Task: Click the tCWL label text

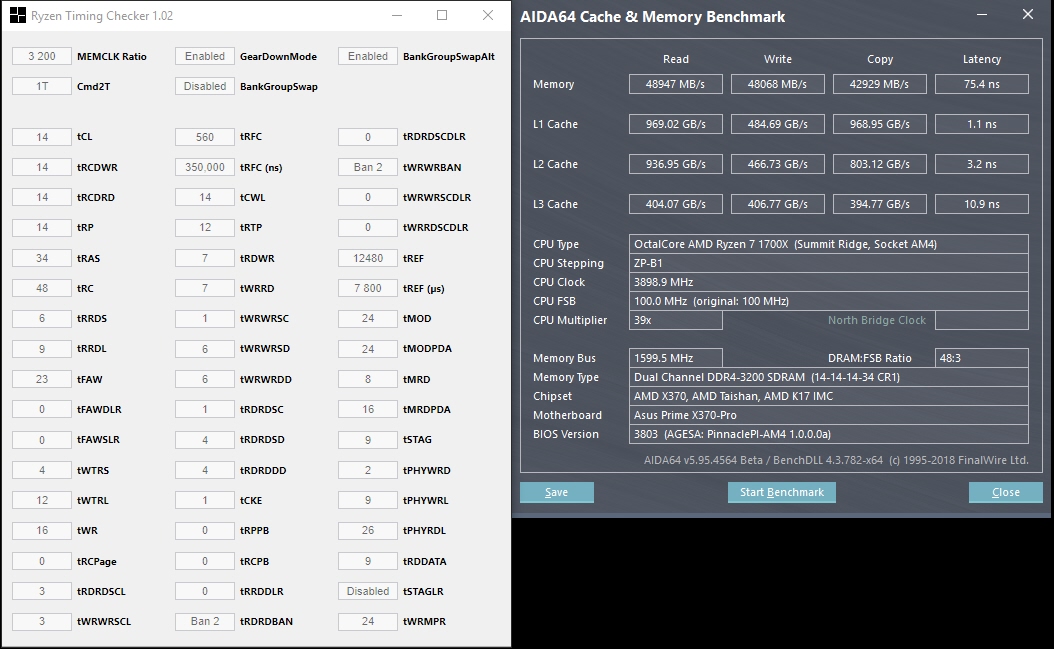Action: (253, 198)
